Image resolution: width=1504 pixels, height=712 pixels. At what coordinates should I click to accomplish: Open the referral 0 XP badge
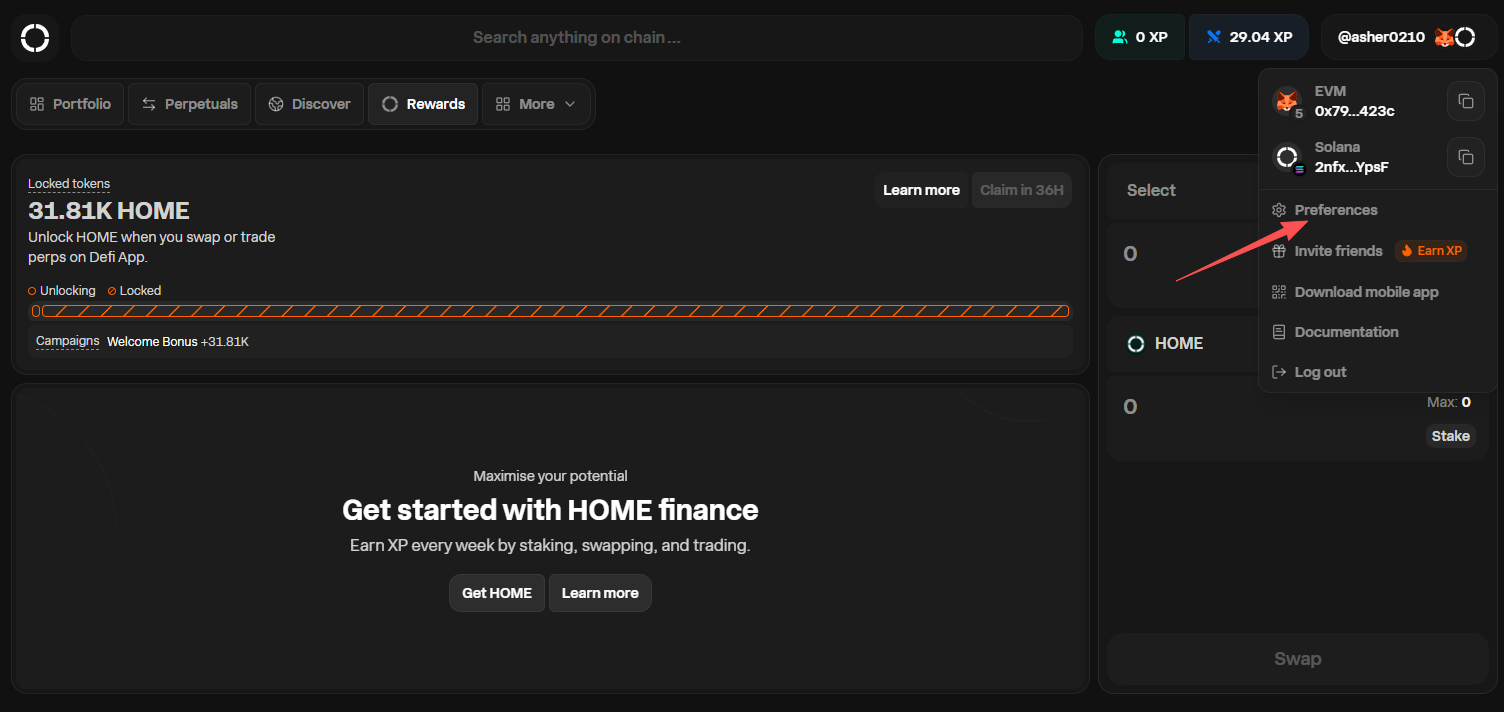pos(1139,38)
